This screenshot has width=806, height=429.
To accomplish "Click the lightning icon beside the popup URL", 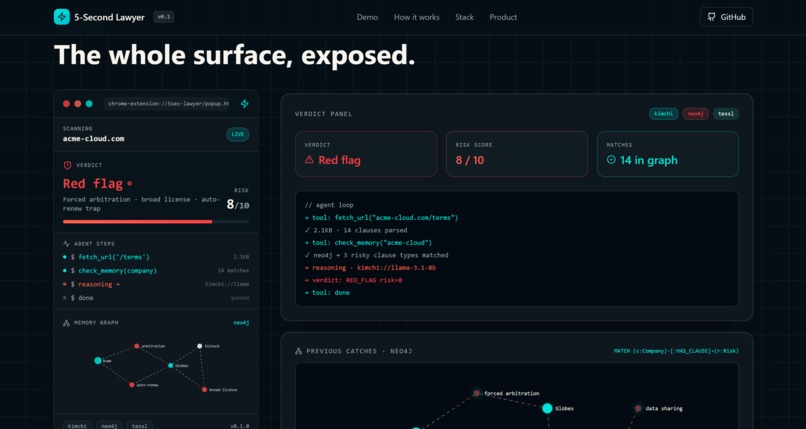I will (245, 104).
